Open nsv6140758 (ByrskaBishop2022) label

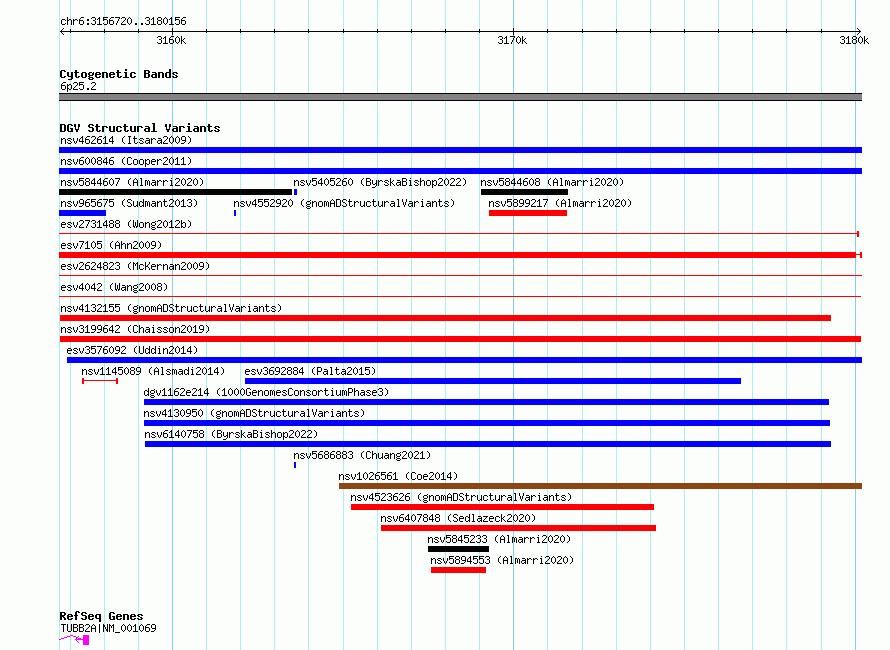click(231, 434)
